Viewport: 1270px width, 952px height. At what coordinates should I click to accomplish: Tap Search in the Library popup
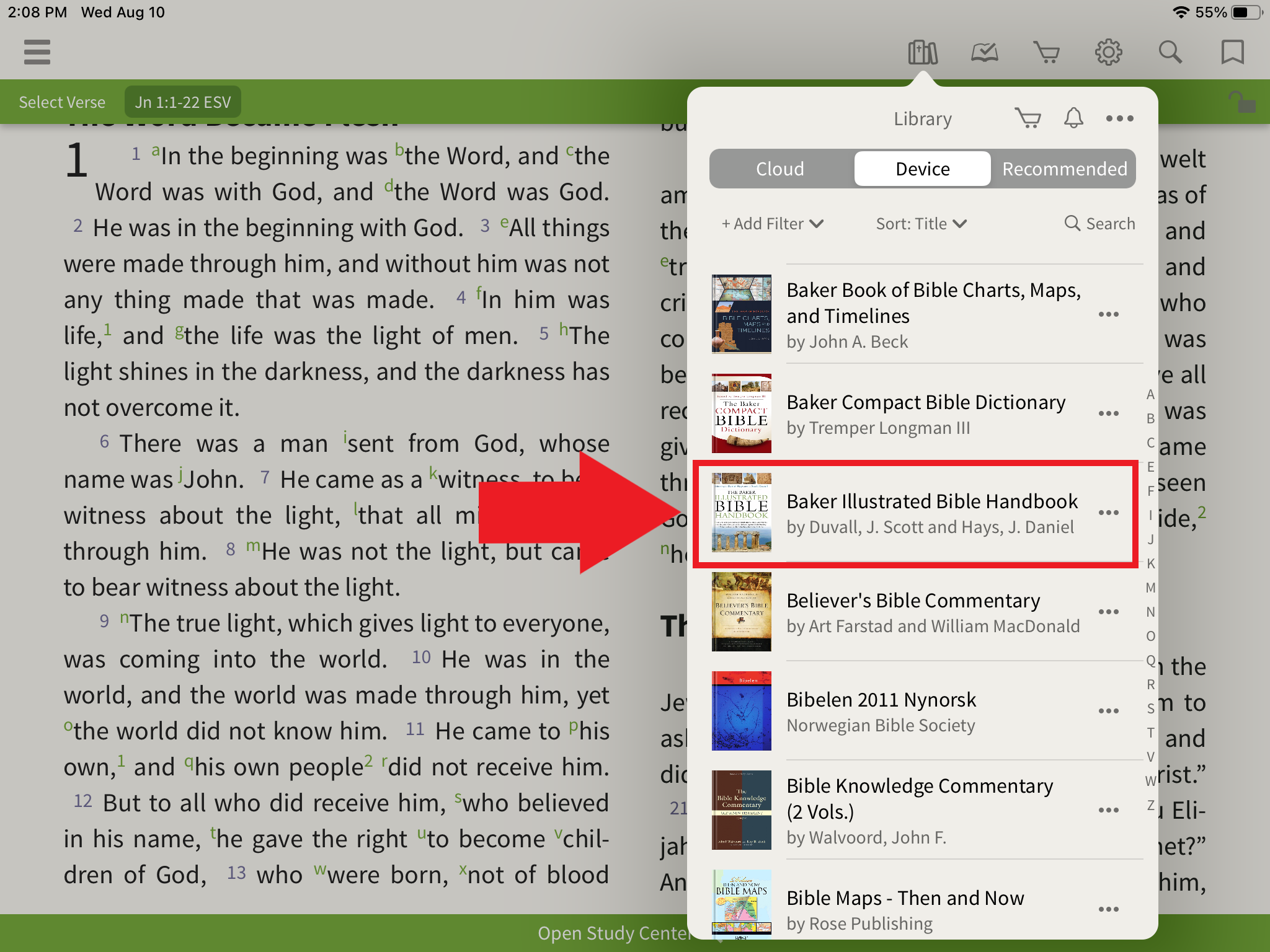[x=1100, y=224]
